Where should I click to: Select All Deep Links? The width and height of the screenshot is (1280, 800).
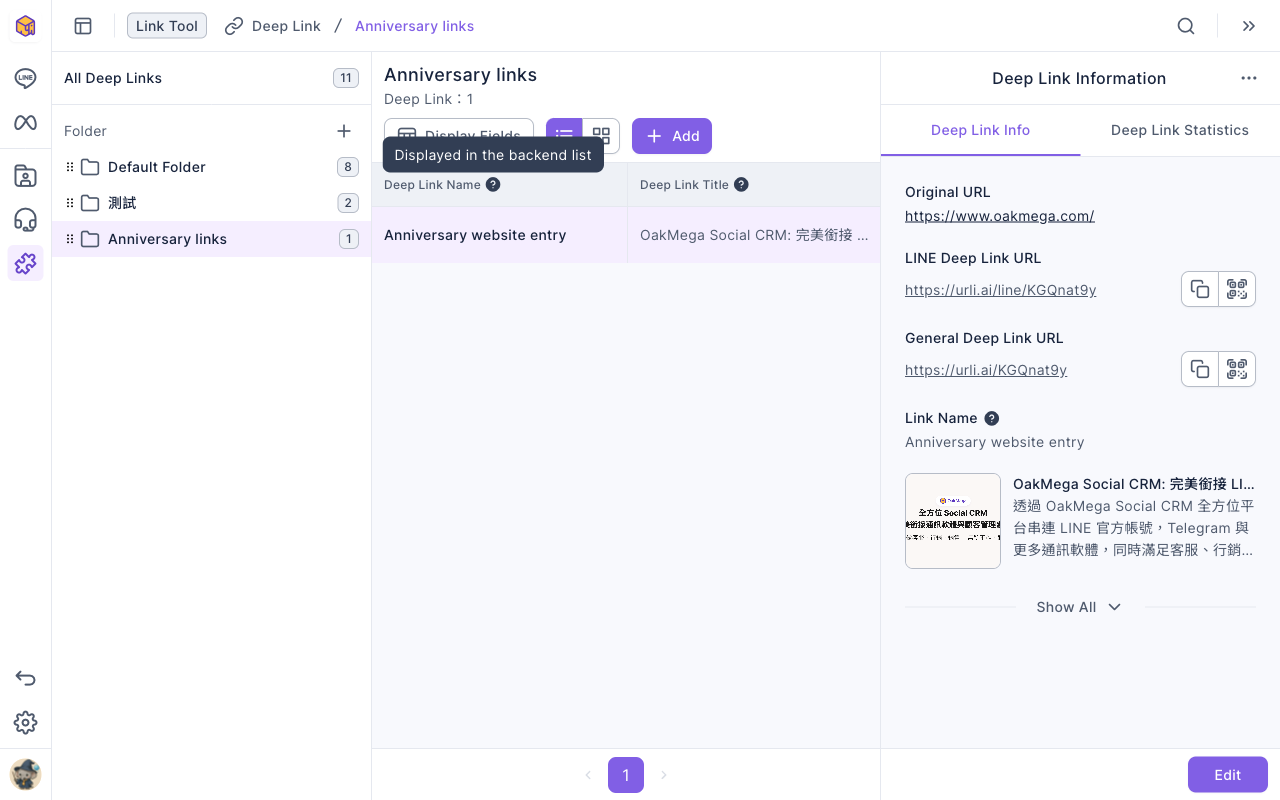pos(211,78)
